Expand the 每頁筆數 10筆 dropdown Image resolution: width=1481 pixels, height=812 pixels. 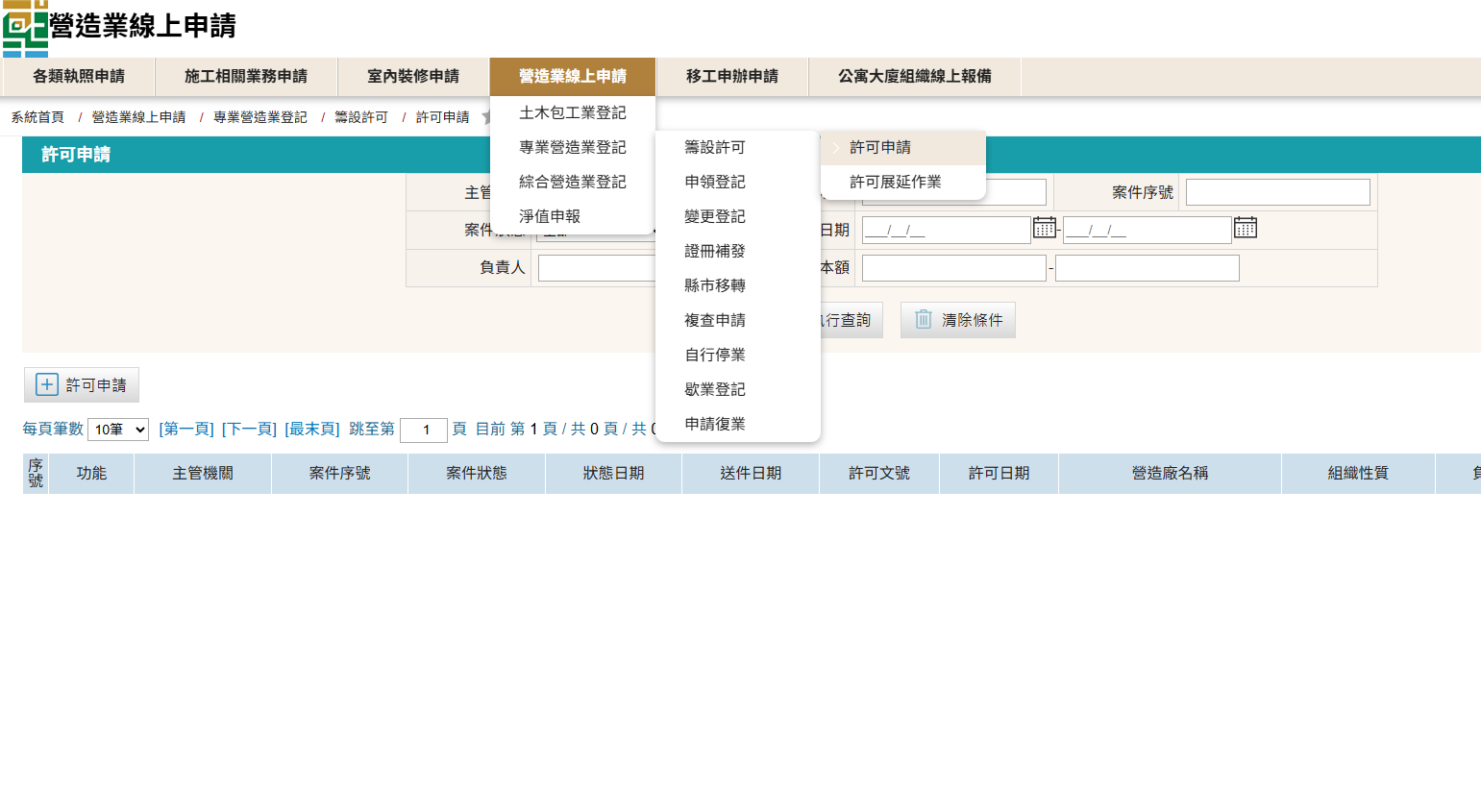(118, 430)
